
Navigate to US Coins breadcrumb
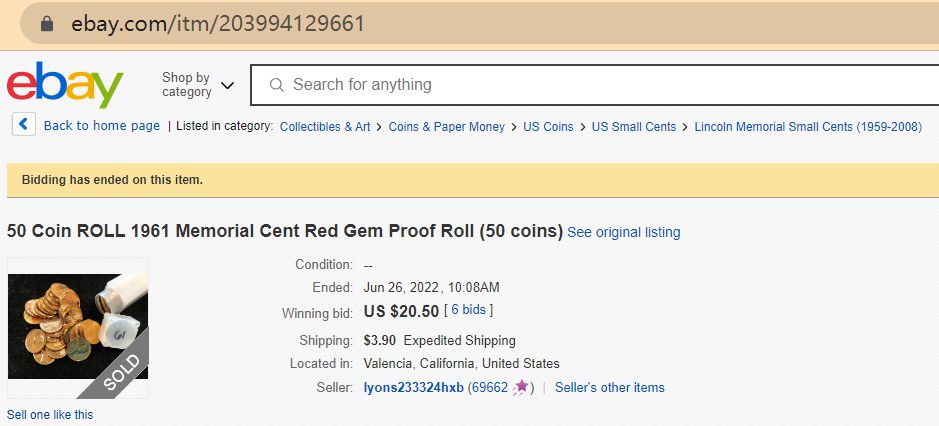(x=548, y=127)
